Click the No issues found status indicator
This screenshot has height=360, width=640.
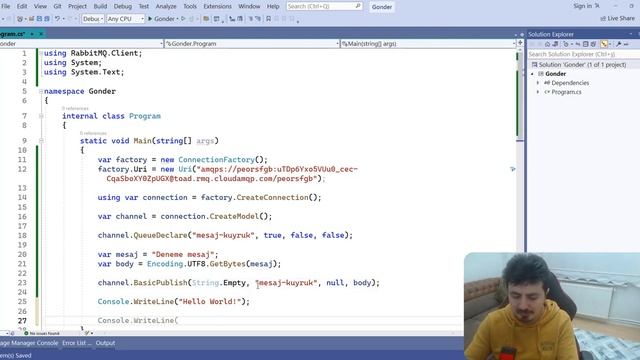tap(42, 333)
